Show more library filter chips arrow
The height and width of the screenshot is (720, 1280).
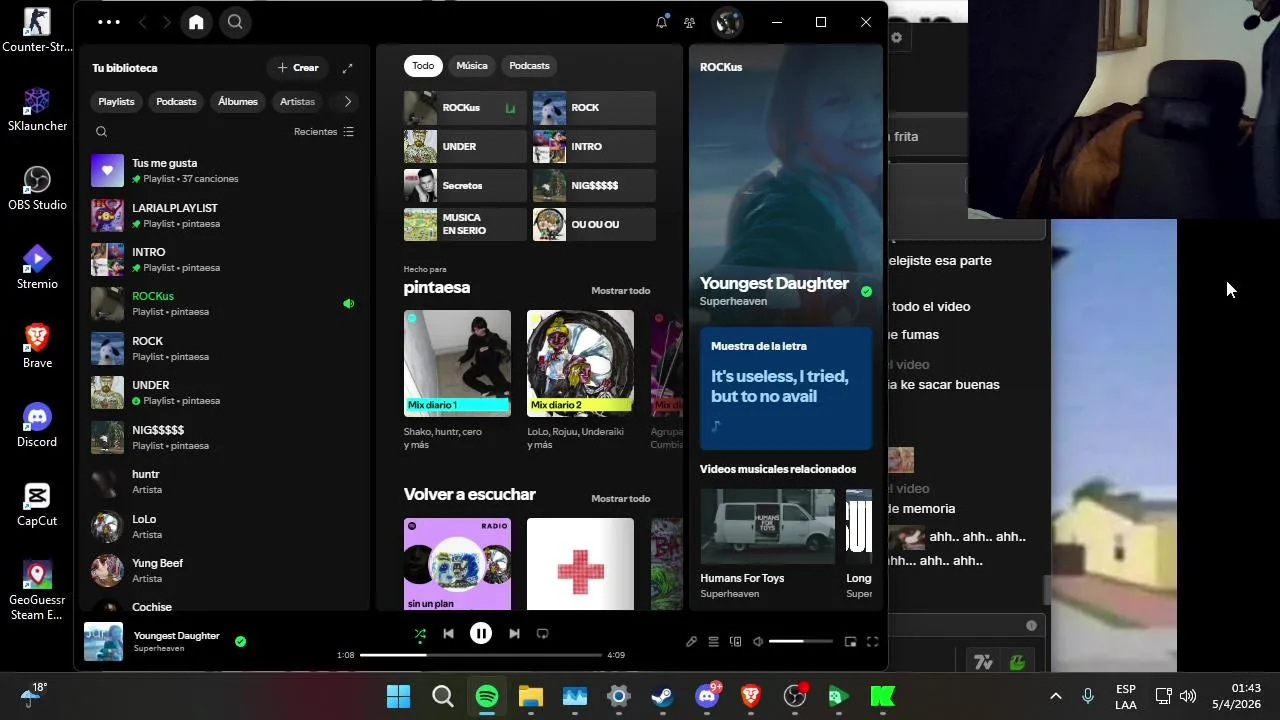347,102
